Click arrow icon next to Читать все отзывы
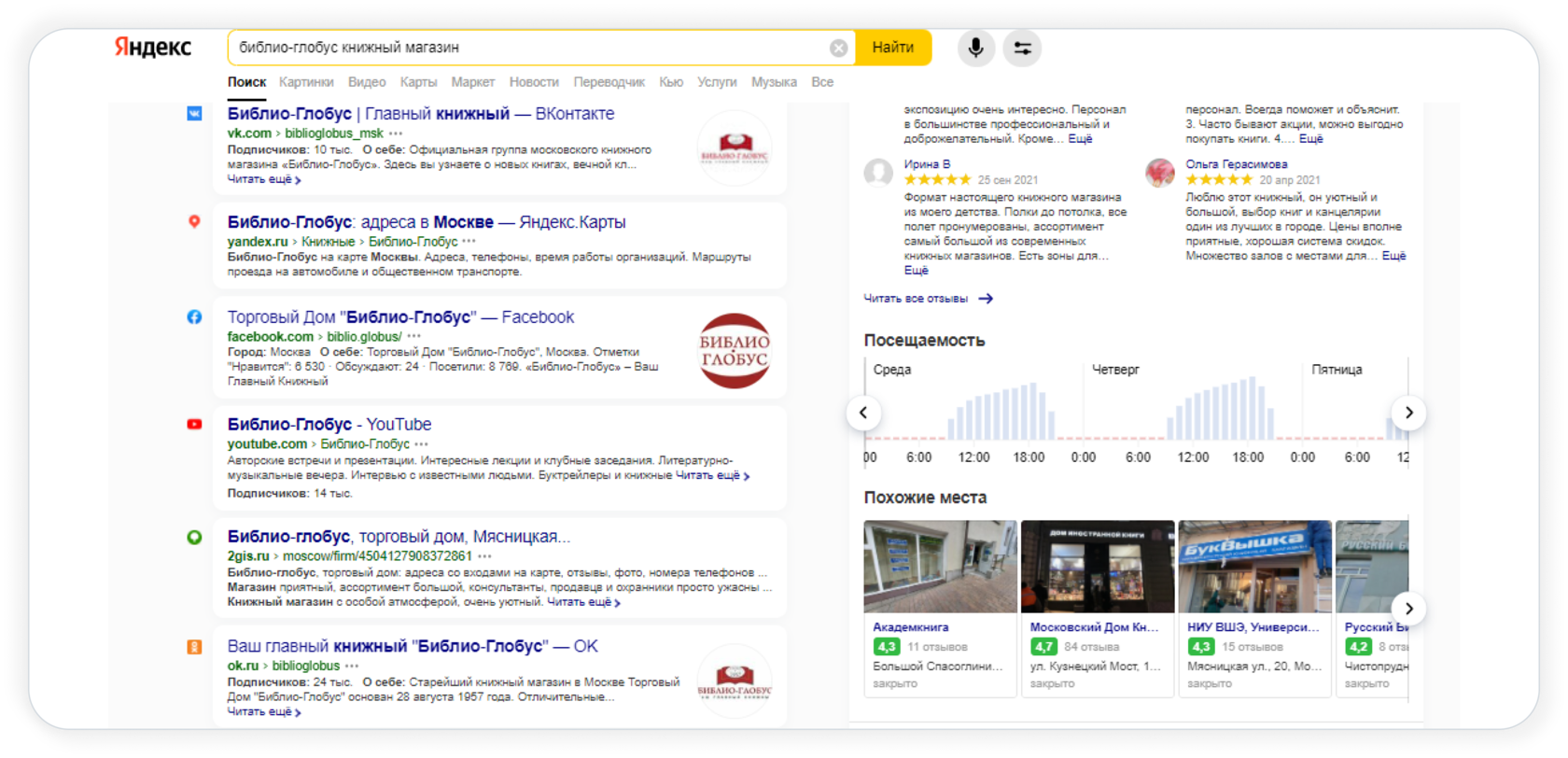This screenshot has height=758, width=1568. 986,299
